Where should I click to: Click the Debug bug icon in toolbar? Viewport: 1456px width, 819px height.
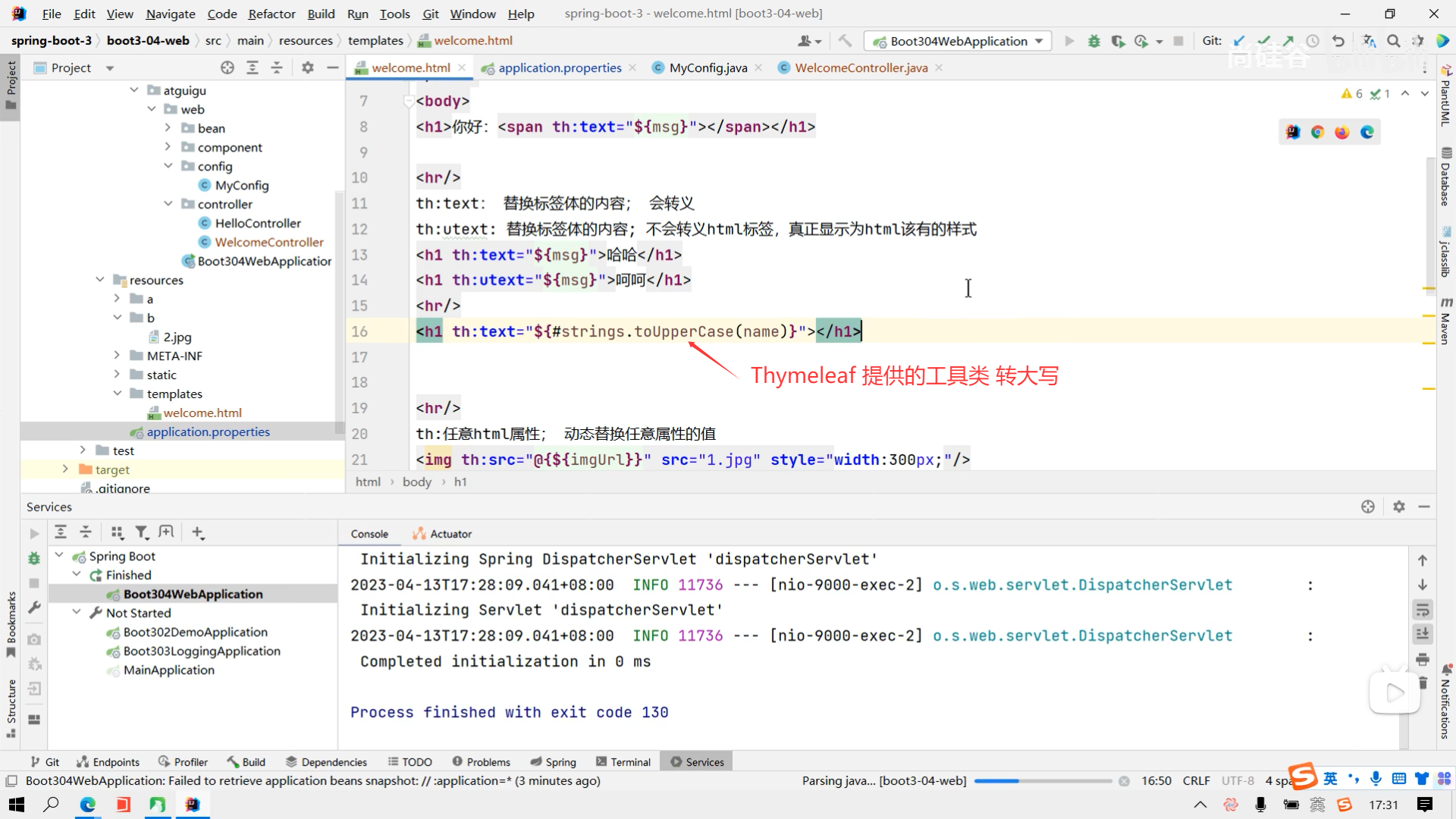1094,41
